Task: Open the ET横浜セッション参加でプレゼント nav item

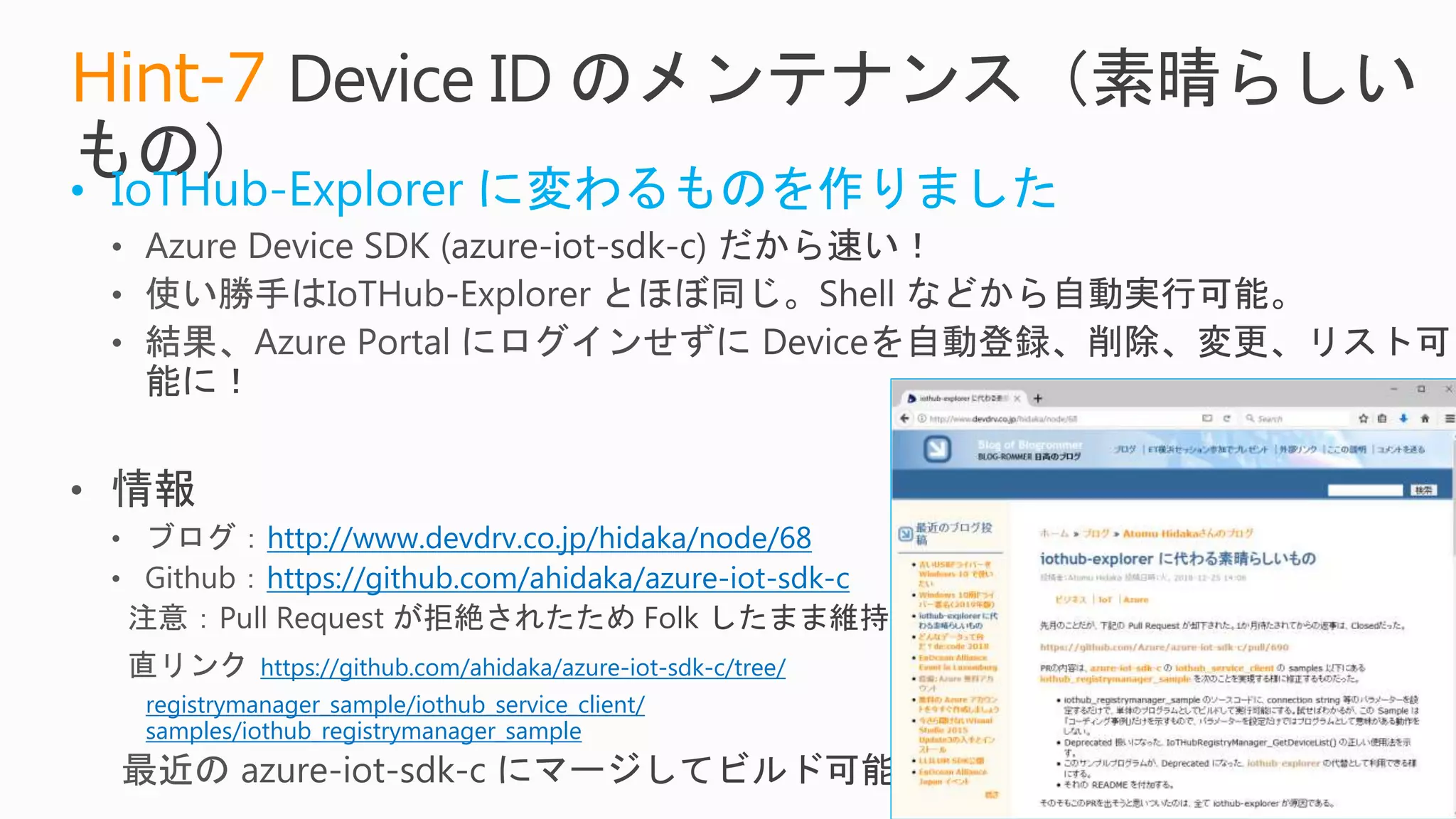Action: click(1207, 449)
